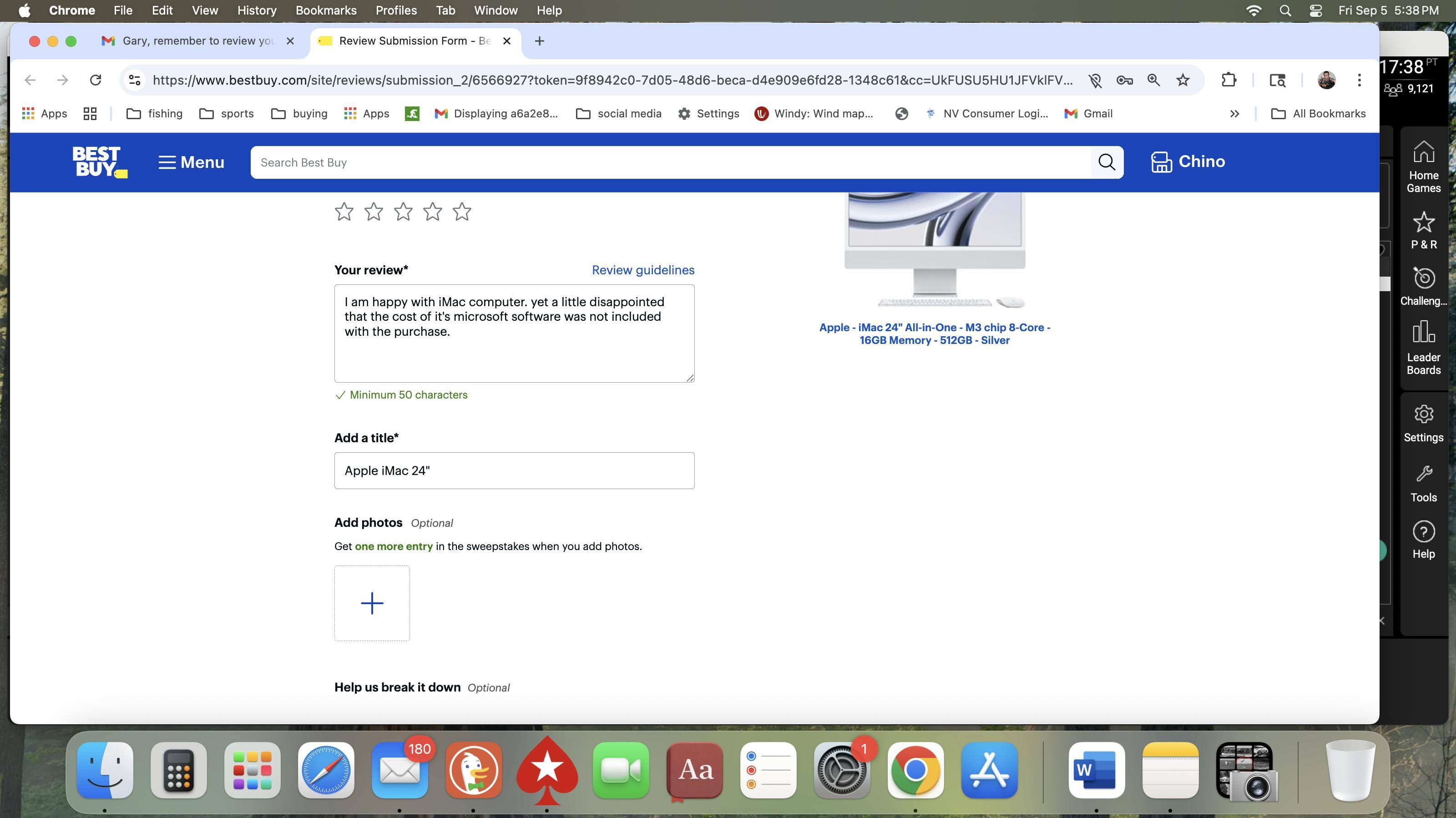Click the add photo plus box
1456x818 pixels.
pos(372,603)
